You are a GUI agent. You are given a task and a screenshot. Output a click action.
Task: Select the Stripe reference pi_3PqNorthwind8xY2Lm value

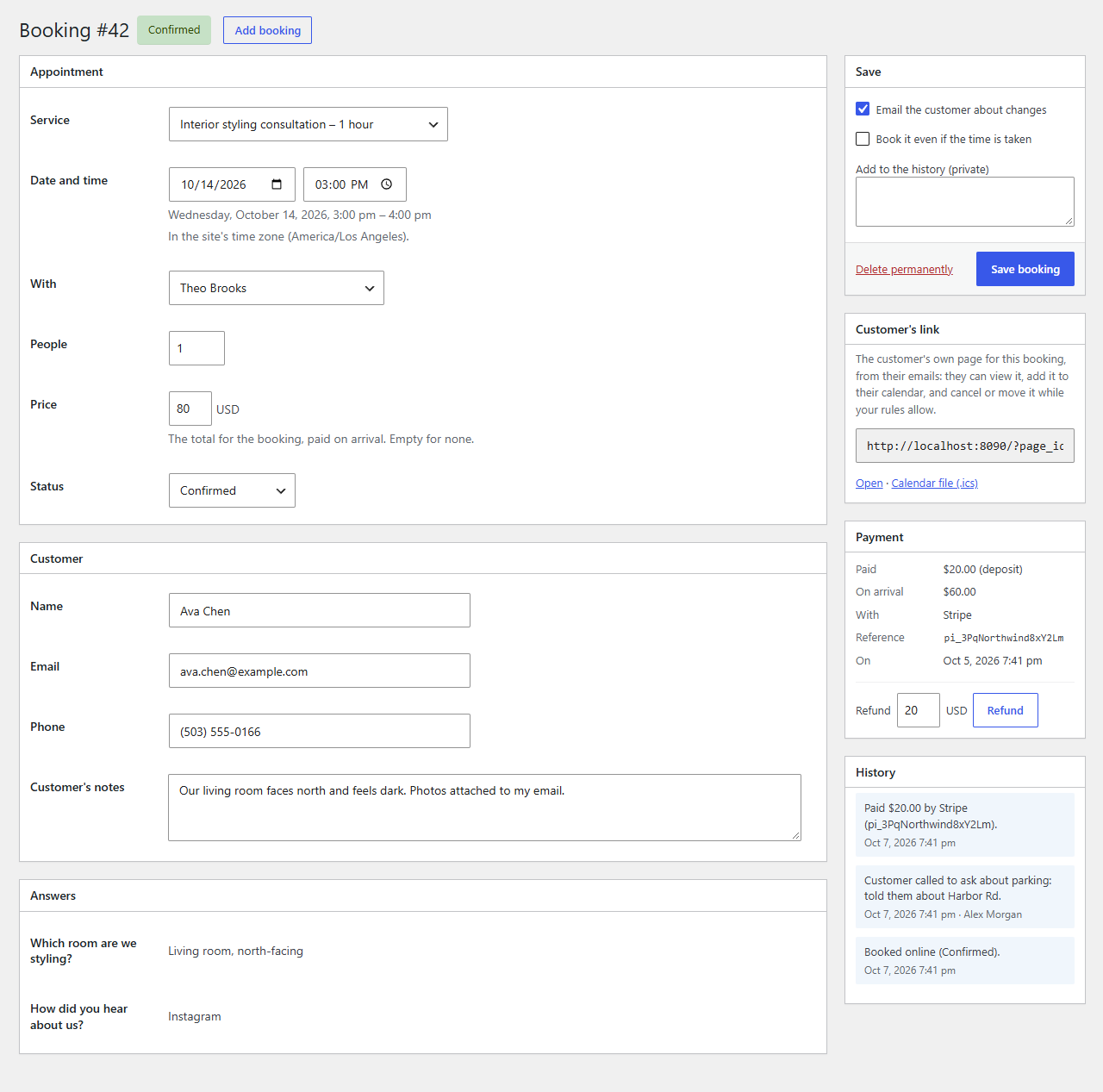pyautogui.click(x=1004, y=638)
